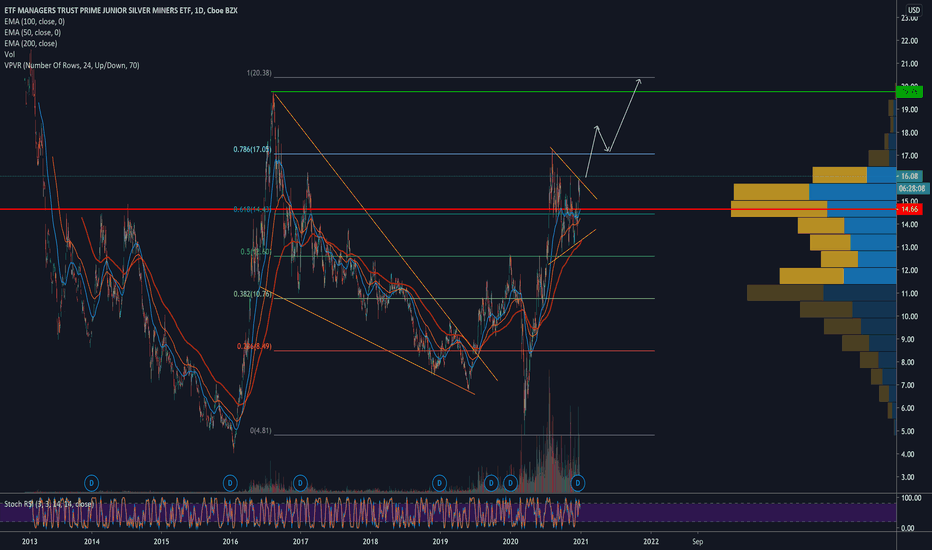
Task: Click the 16.08 current price label
Action: [909, 176]
